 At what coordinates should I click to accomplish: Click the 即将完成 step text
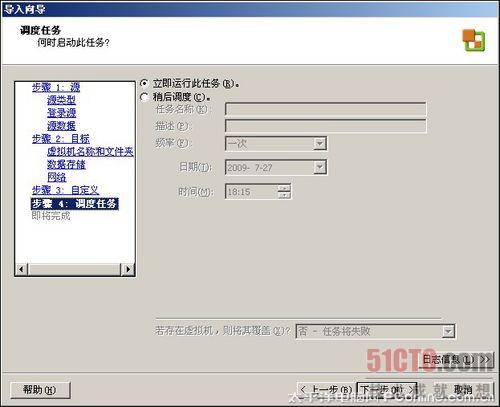(x=51, y=216)
